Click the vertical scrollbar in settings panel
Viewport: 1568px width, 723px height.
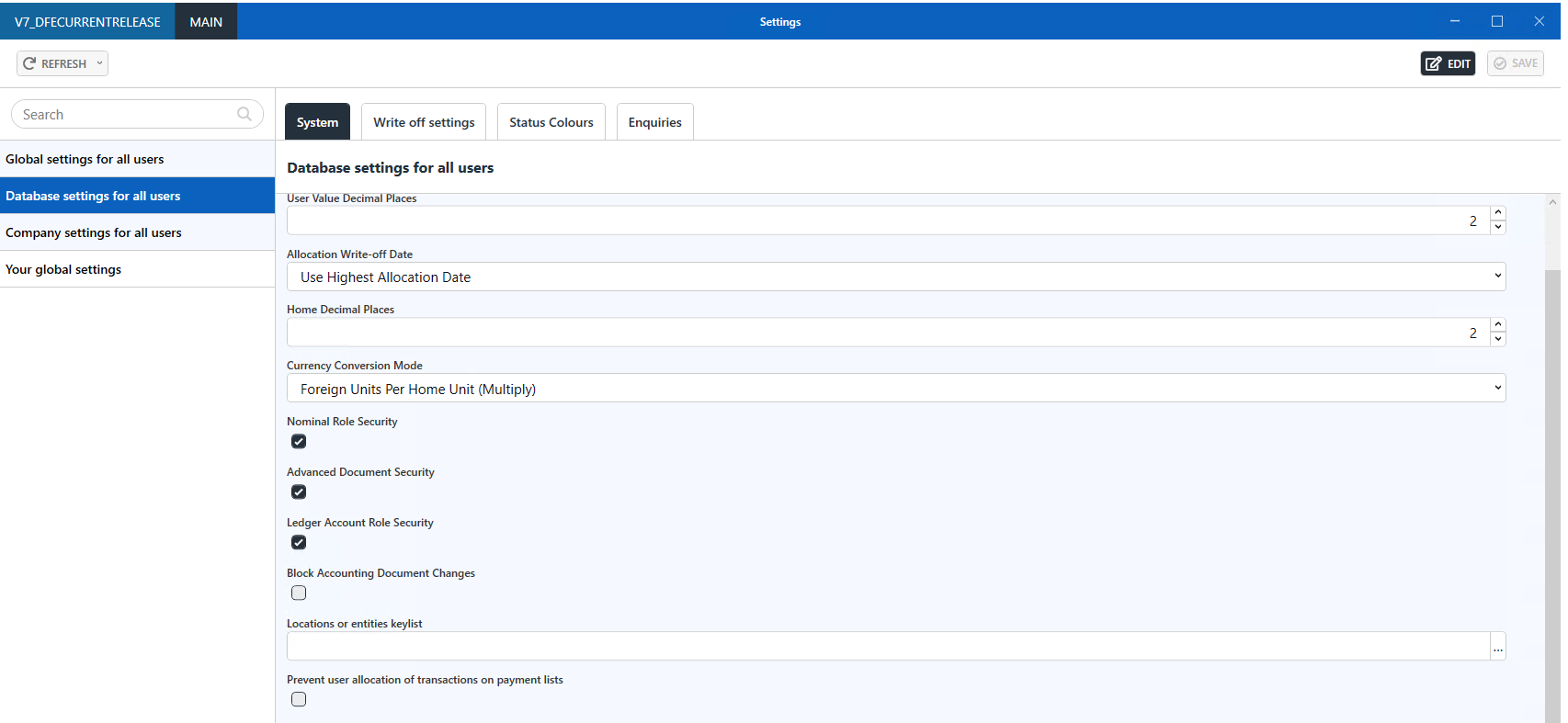point(1552,459)
